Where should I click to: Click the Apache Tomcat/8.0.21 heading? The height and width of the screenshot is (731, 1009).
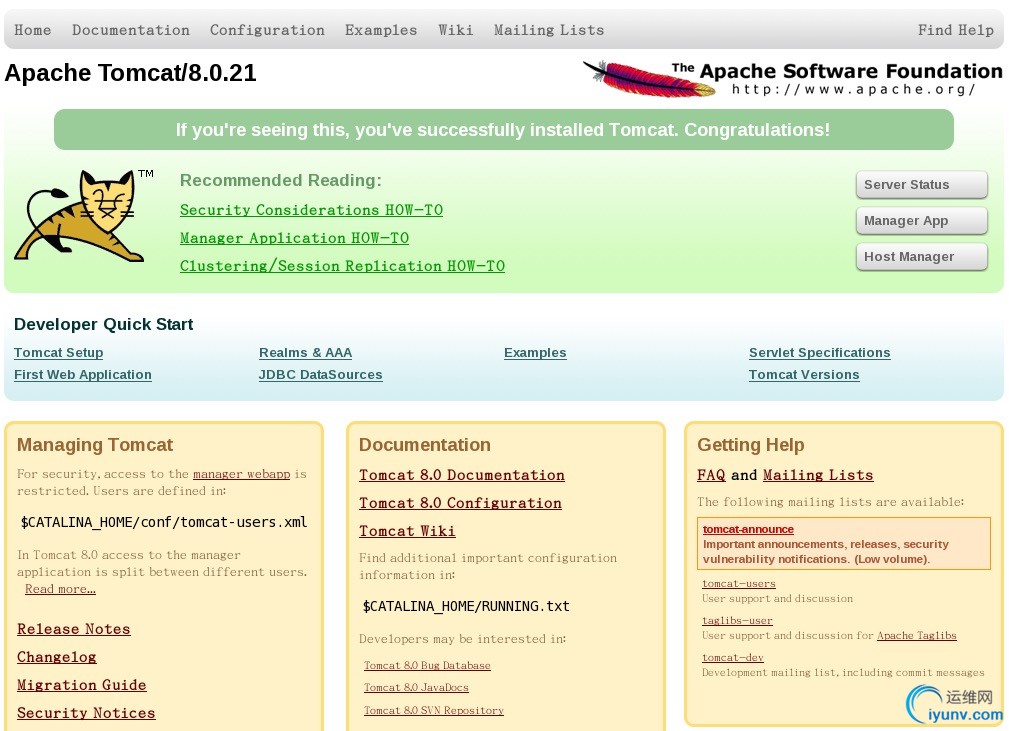(x=131, y=73)
